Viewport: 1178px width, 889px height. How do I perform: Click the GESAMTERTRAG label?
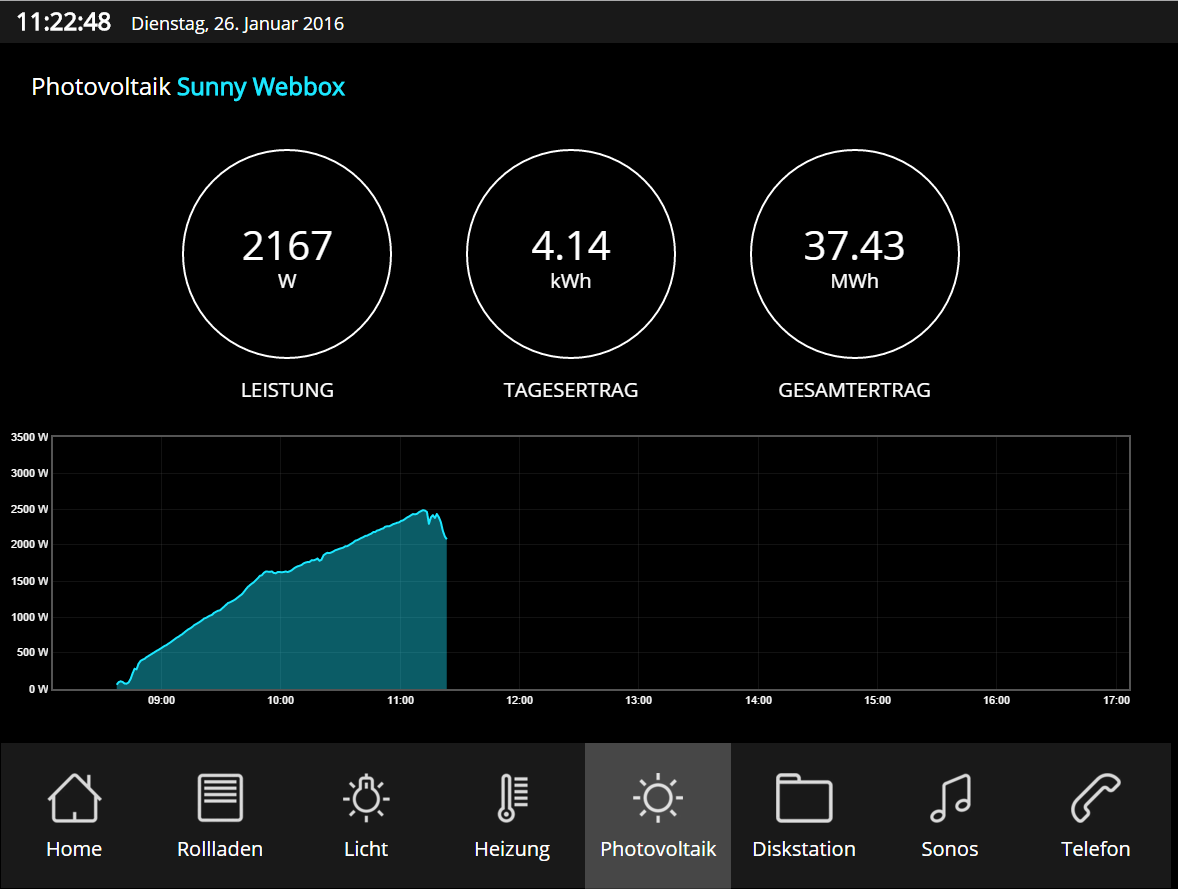(855, 390)
